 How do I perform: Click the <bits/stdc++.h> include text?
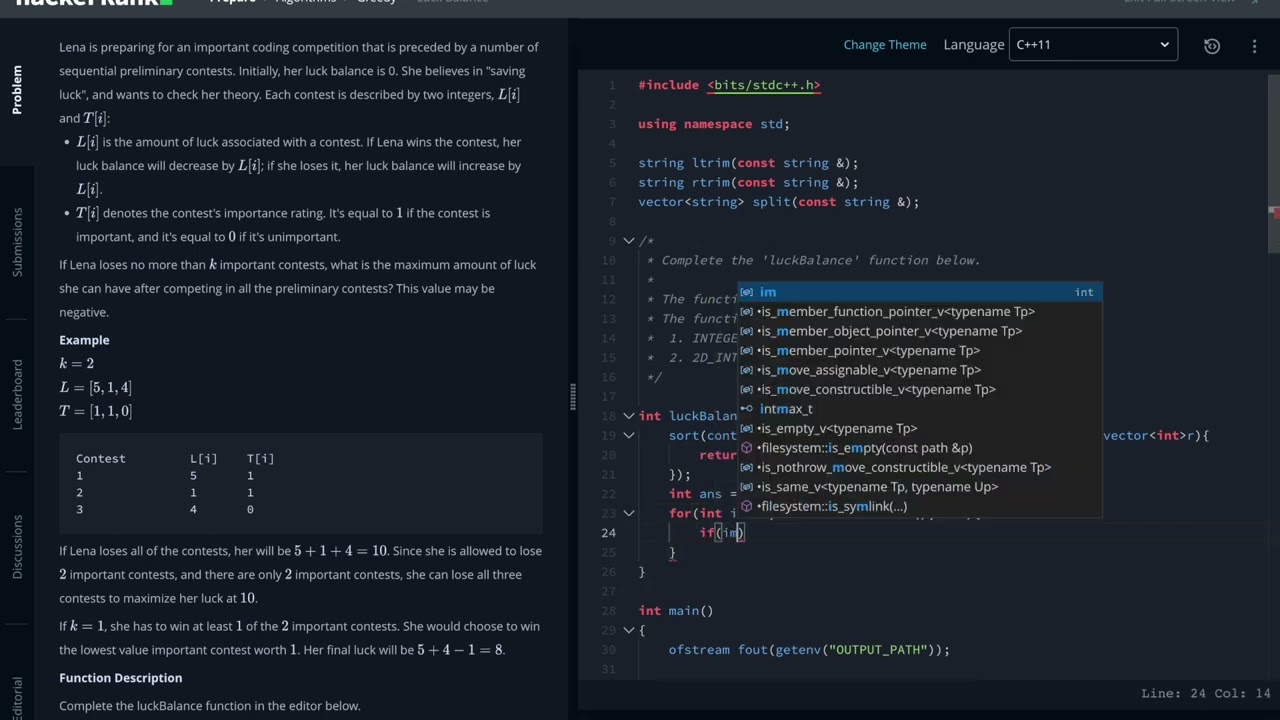763,85
